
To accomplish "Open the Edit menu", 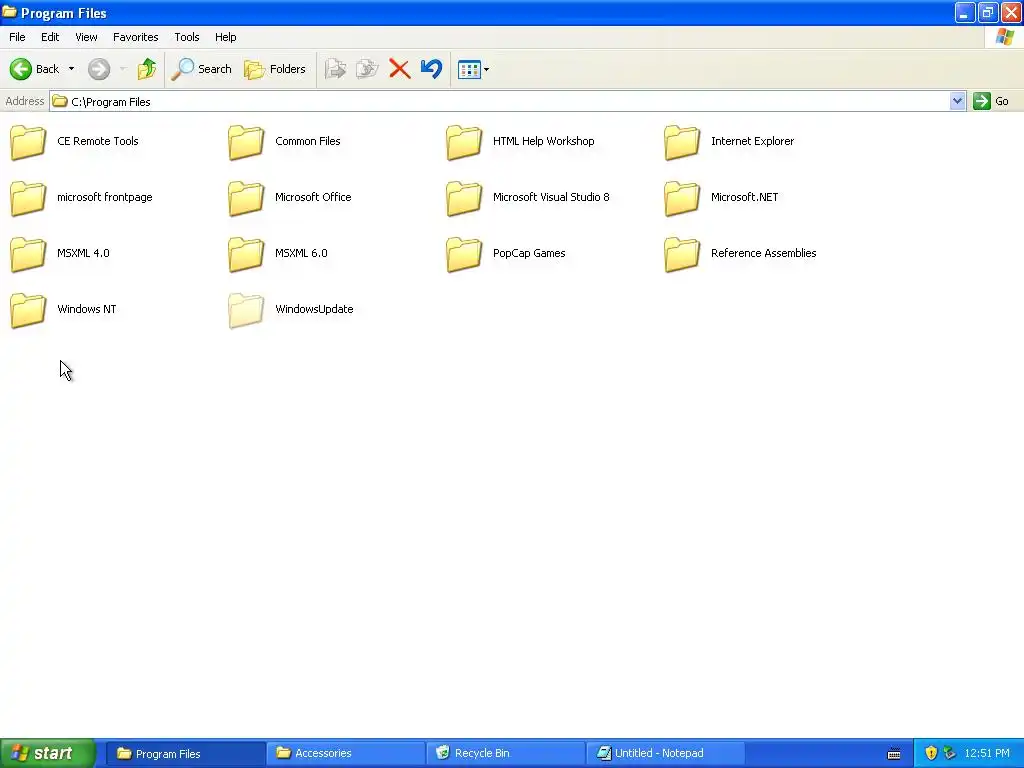I will coord(50,37).
